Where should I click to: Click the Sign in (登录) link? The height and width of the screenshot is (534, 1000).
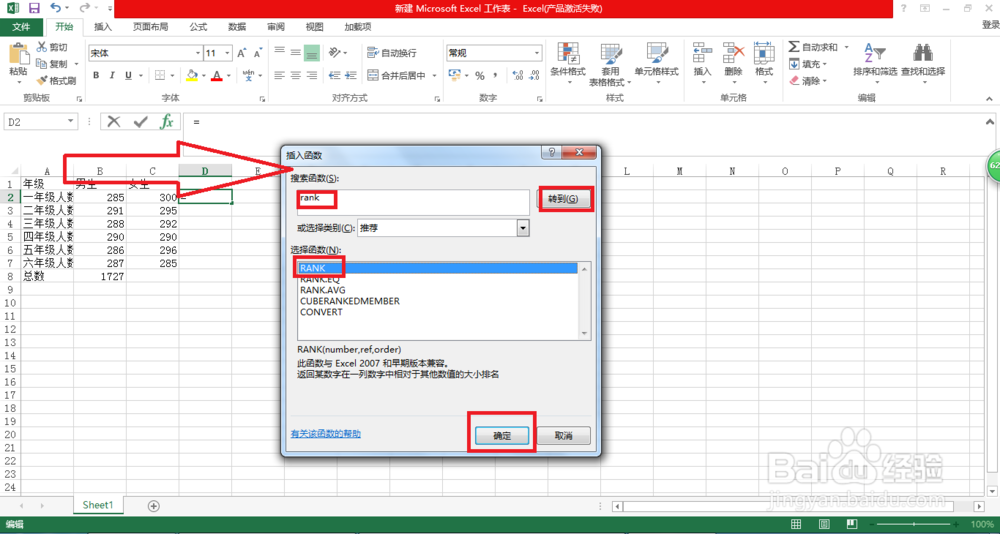pyautogui.click(x=990, y=24)
